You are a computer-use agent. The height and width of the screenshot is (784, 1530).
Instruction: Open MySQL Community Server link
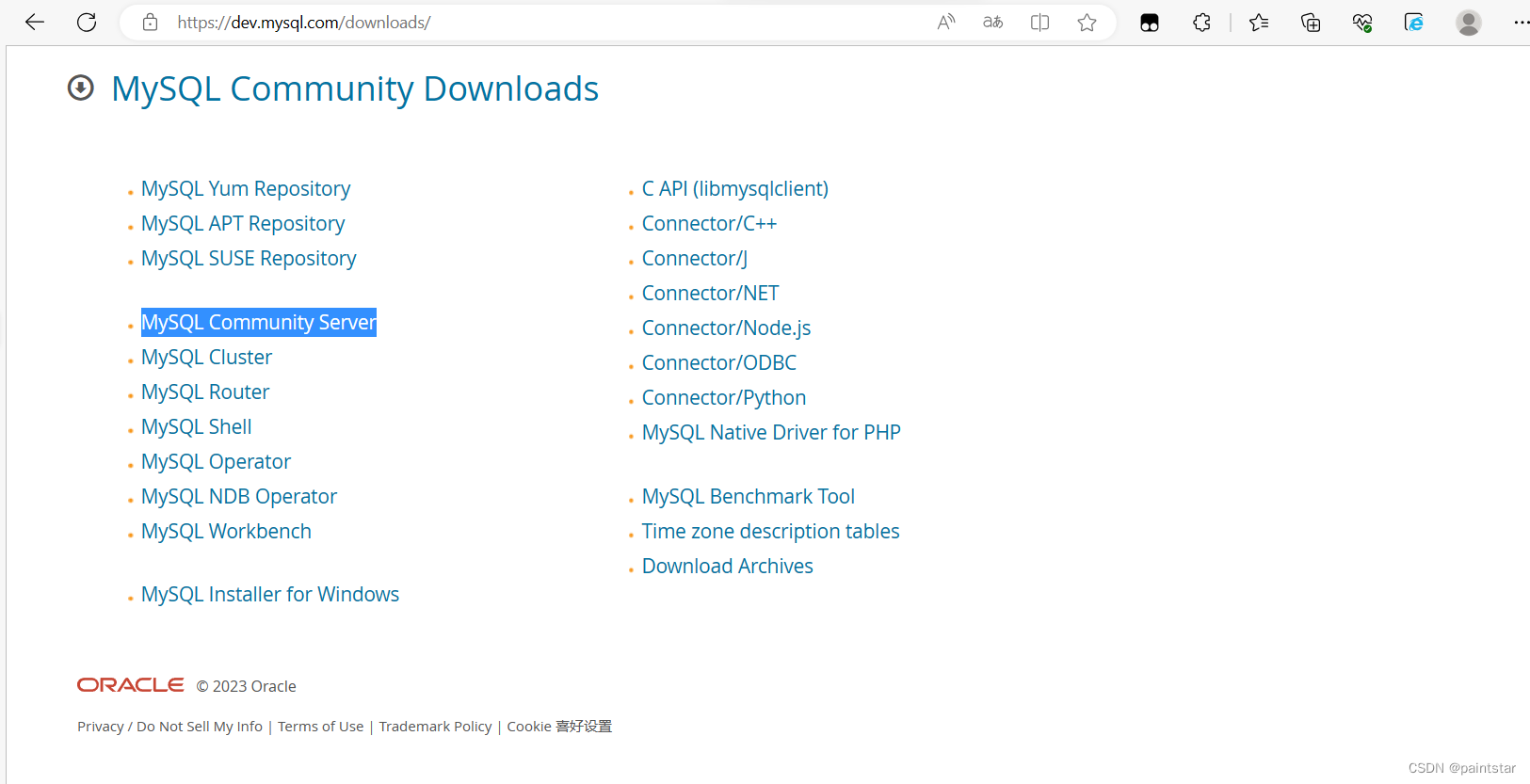[x=259, y=322]
